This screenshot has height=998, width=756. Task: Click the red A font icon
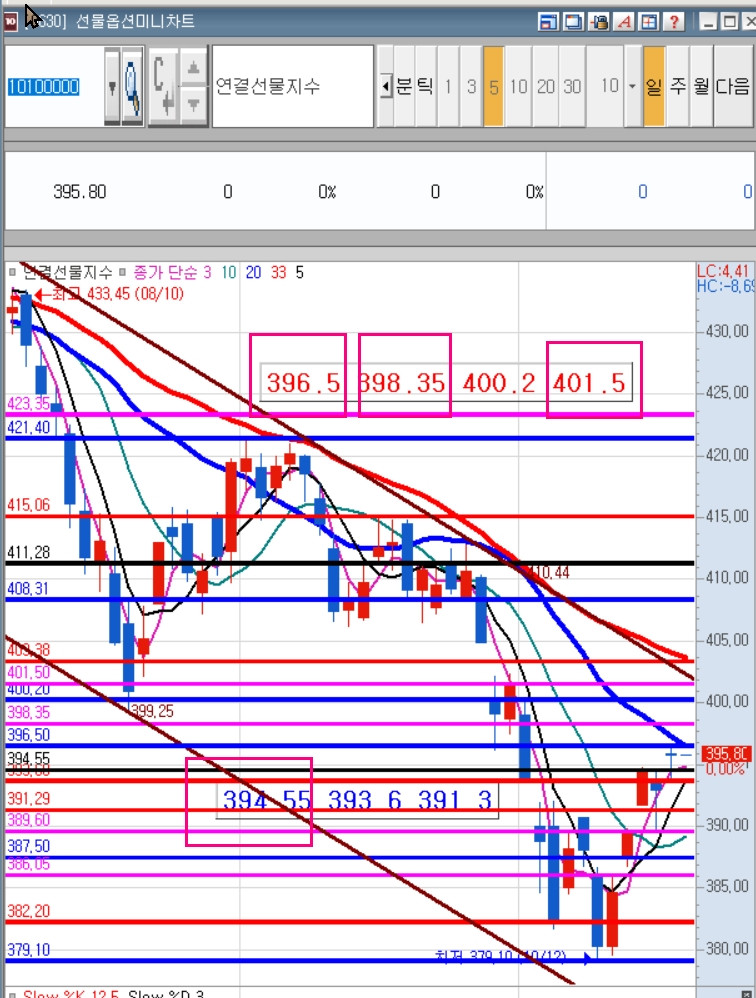(624, 21)
